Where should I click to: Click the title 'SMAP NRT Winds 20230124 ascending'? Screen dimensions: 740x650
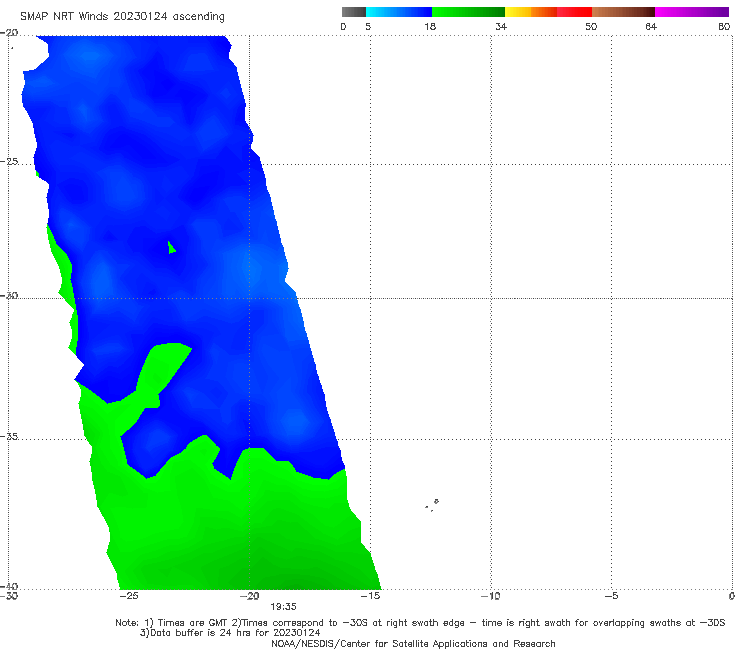(x=122, y=16)
